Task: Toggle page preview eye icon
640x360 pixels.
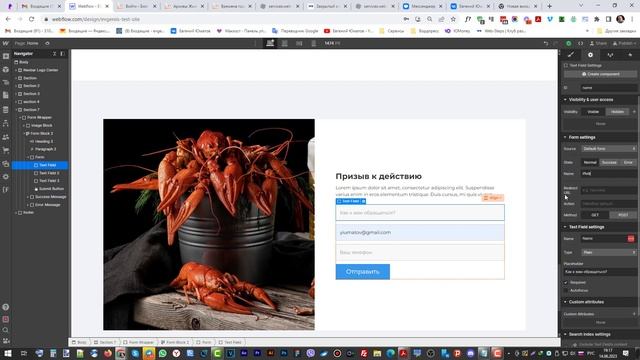Action: pos(47,43)
